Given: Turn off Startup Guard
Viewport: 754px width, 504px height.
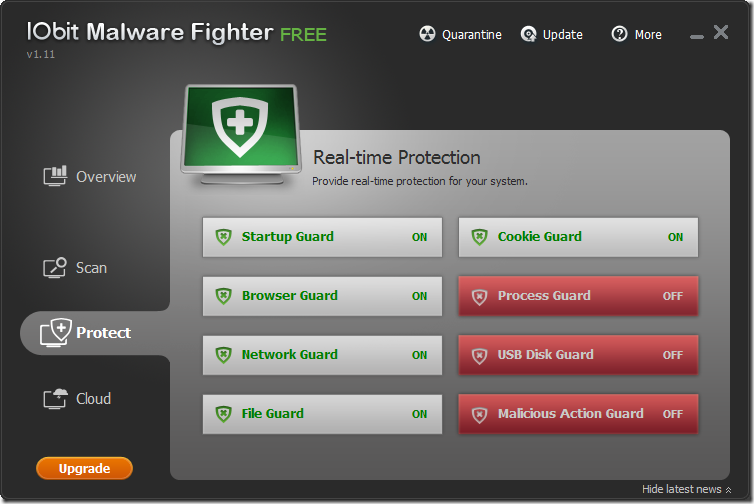Looking at the screenshot, I should (x=322, y=237).
